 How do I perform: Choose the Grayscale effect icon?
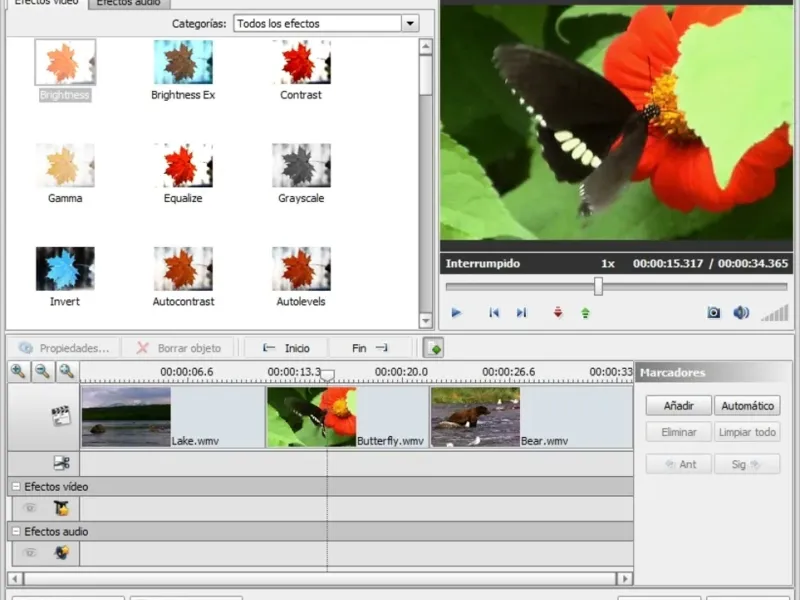click(301, 165)
